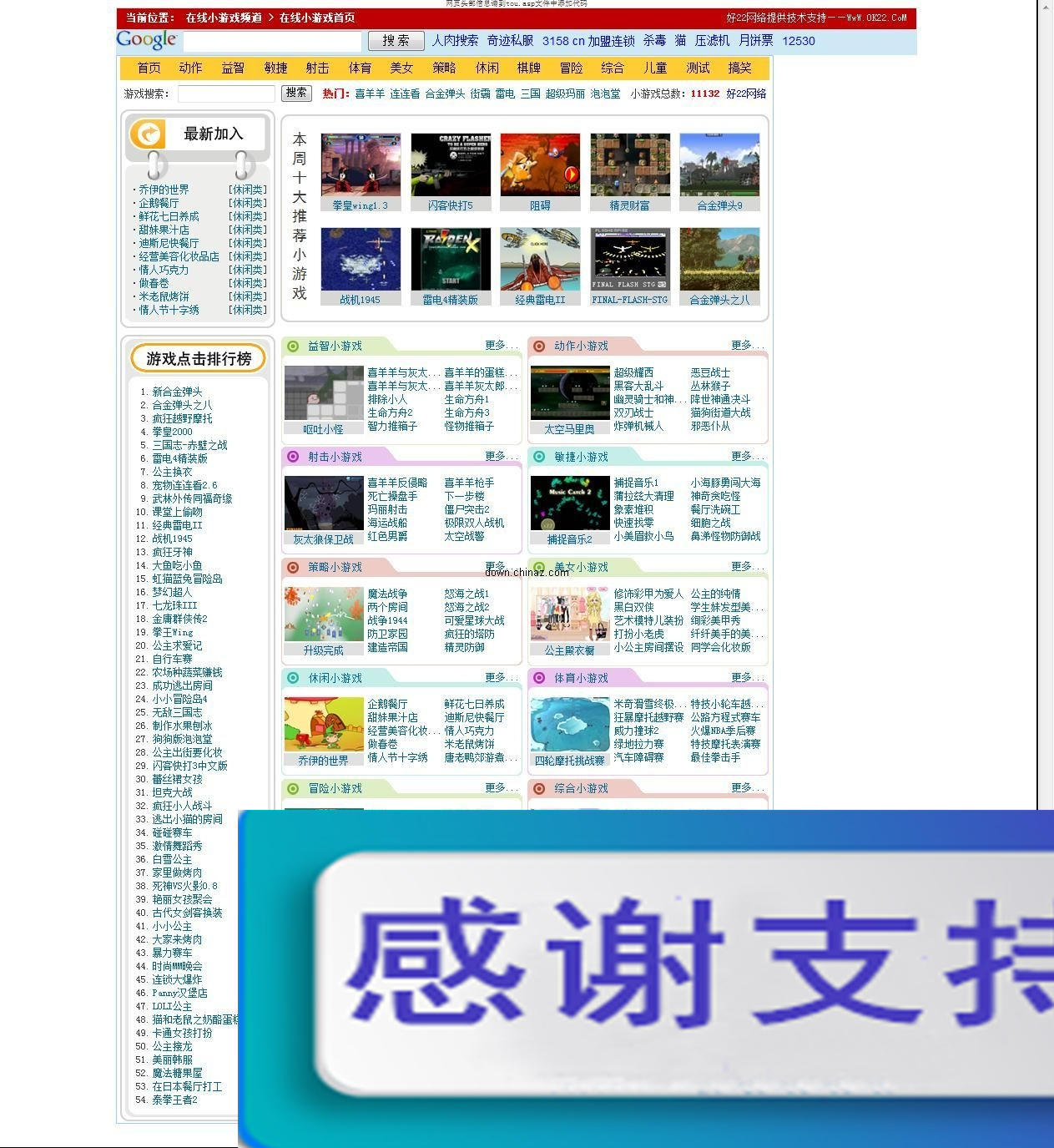Click 好22网络 link beside game count

(746, 94)
